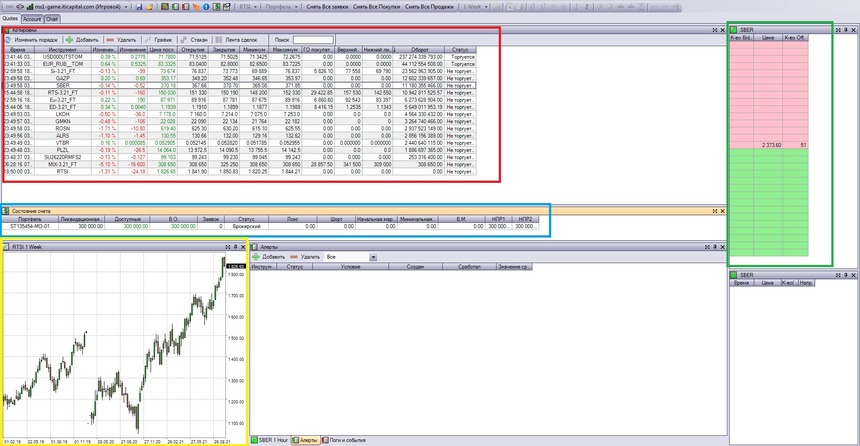Click the green bars connection status icon
Viewport: 860px width, 446px height.
30,7
